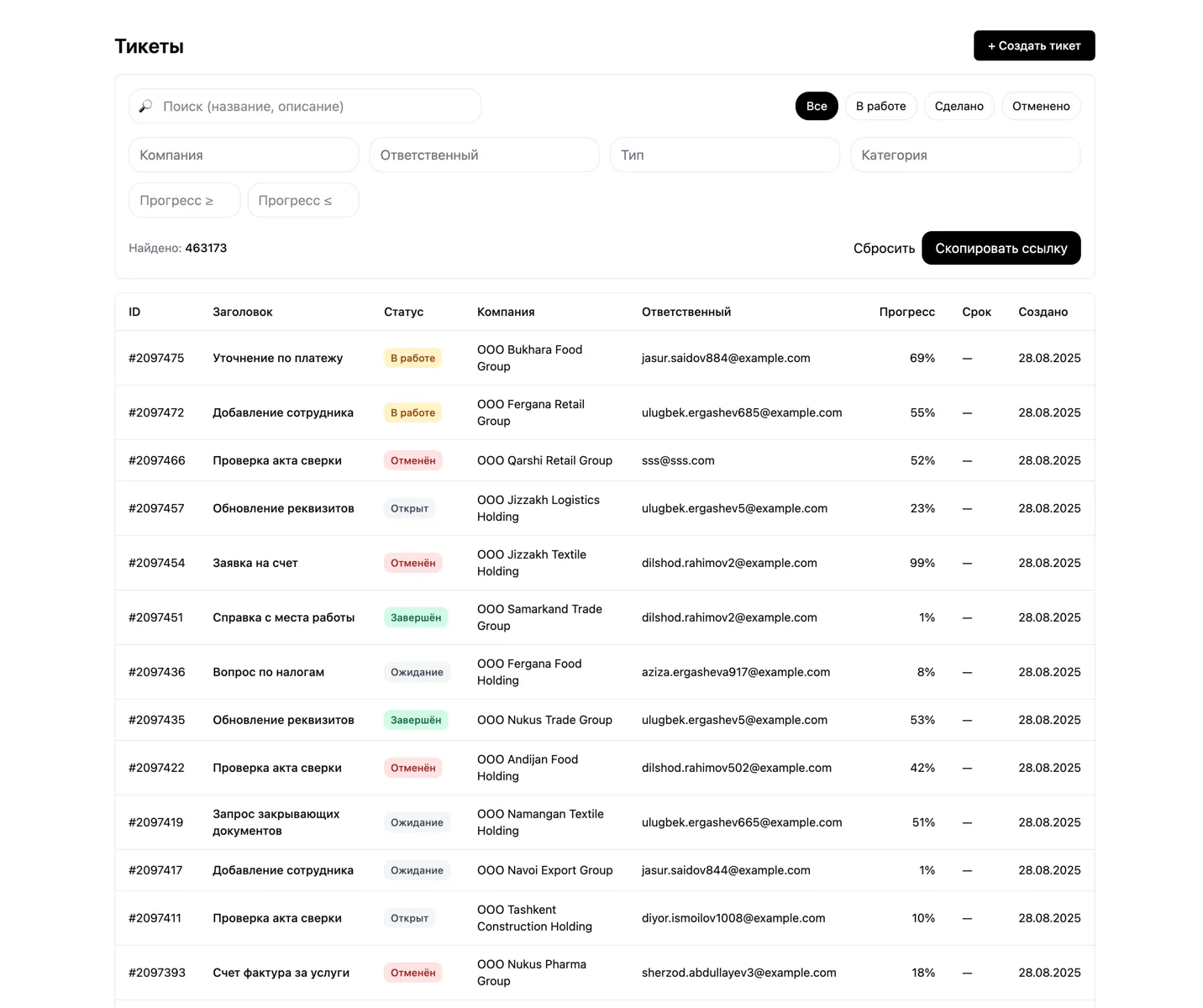Click the search magnifier icon

tap(145, 107)
